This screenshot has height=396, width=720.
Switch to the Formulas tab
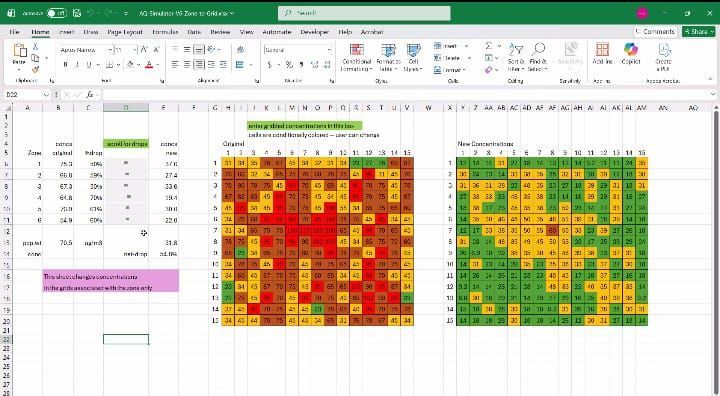[x=165, y=32]
